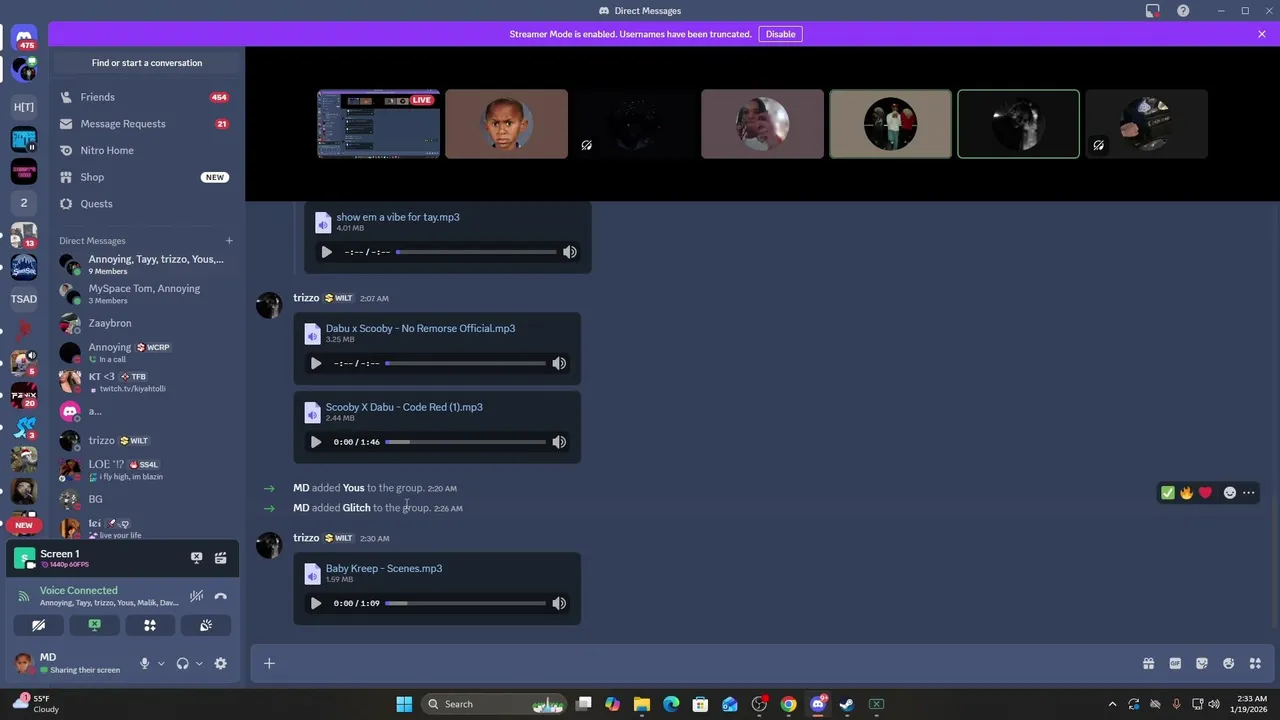Screen dimensions: 1280x720
Task: Seek in Baby Kreep - Scenes.mp3 progress bar
Action: point(466,603)
